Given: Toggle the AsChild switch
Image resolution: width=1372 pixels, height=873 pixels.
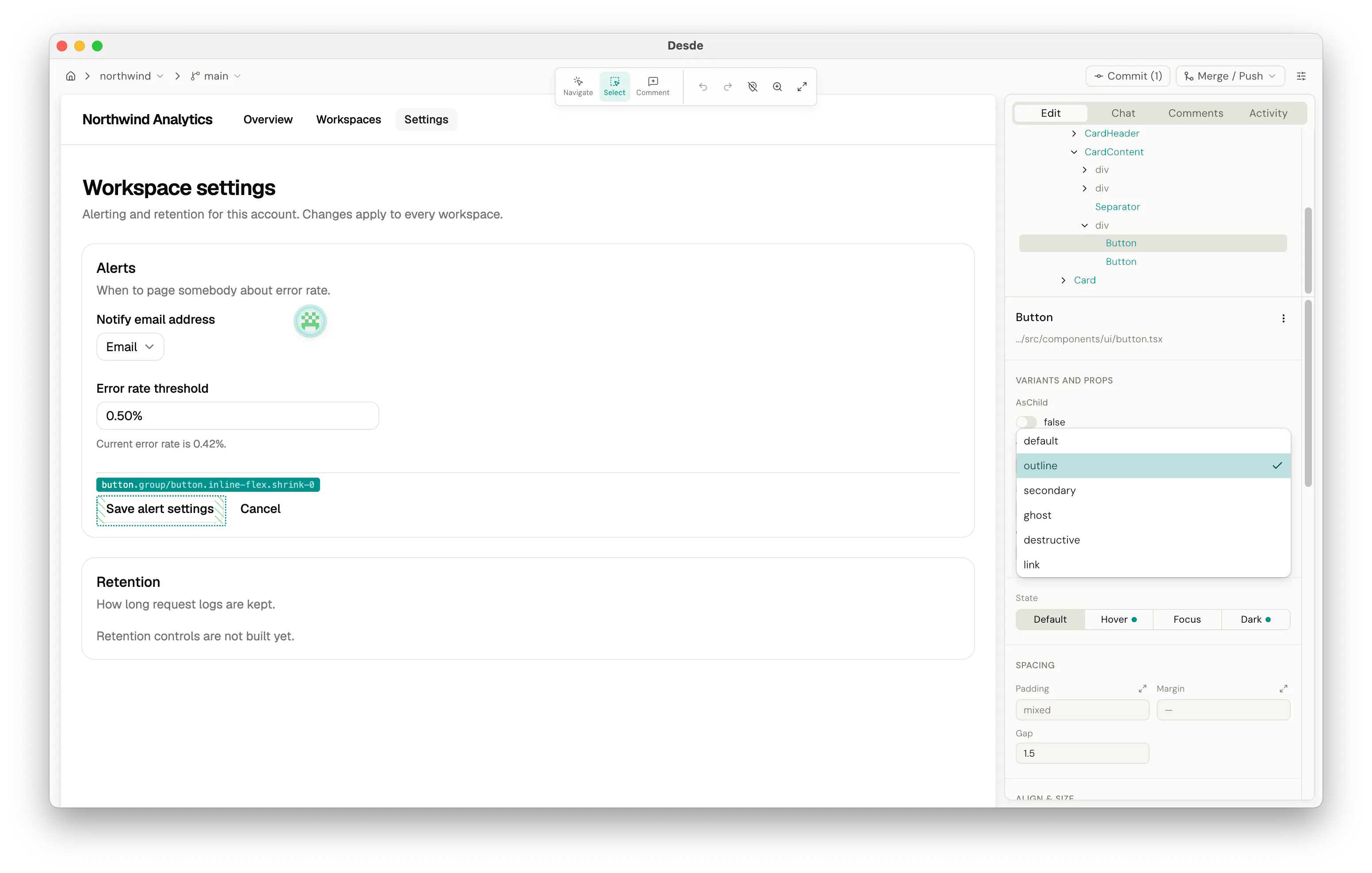Looking at the screenshot, I should tap(1026, 422).
